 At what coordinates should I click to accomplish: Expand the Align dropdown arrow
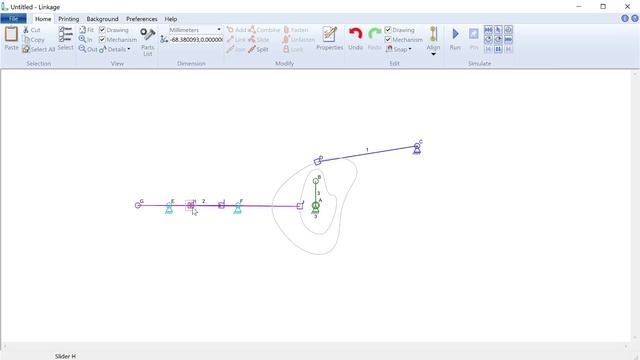click(433, 54)
